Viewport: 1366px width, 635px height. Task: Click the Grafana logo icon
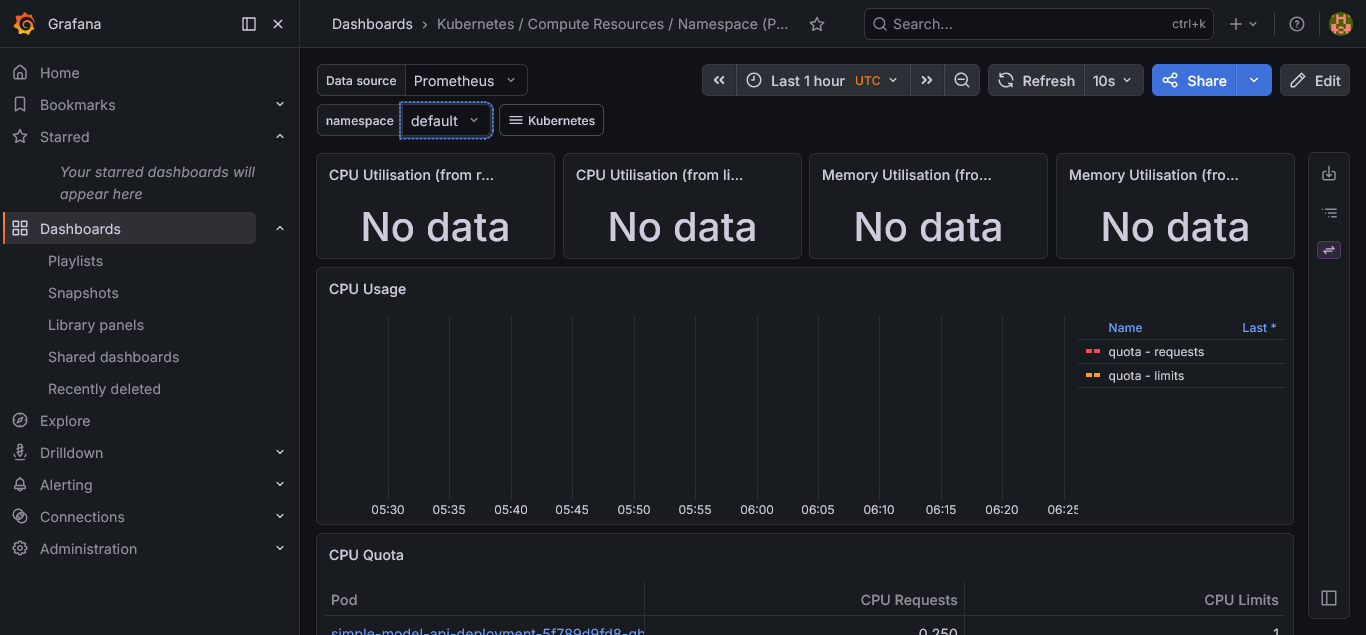tap(24, 24)
